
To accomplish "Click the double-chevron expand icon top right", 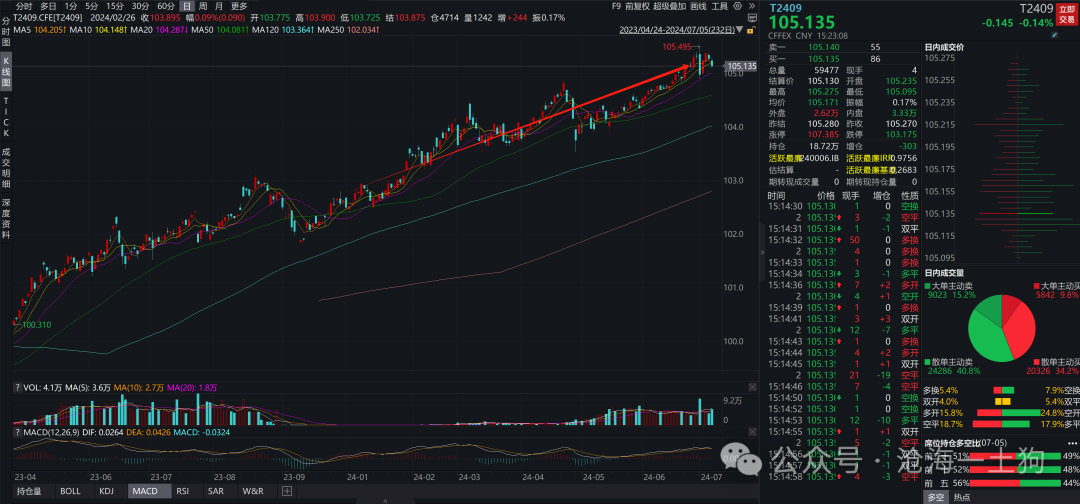I will [751, 6].
